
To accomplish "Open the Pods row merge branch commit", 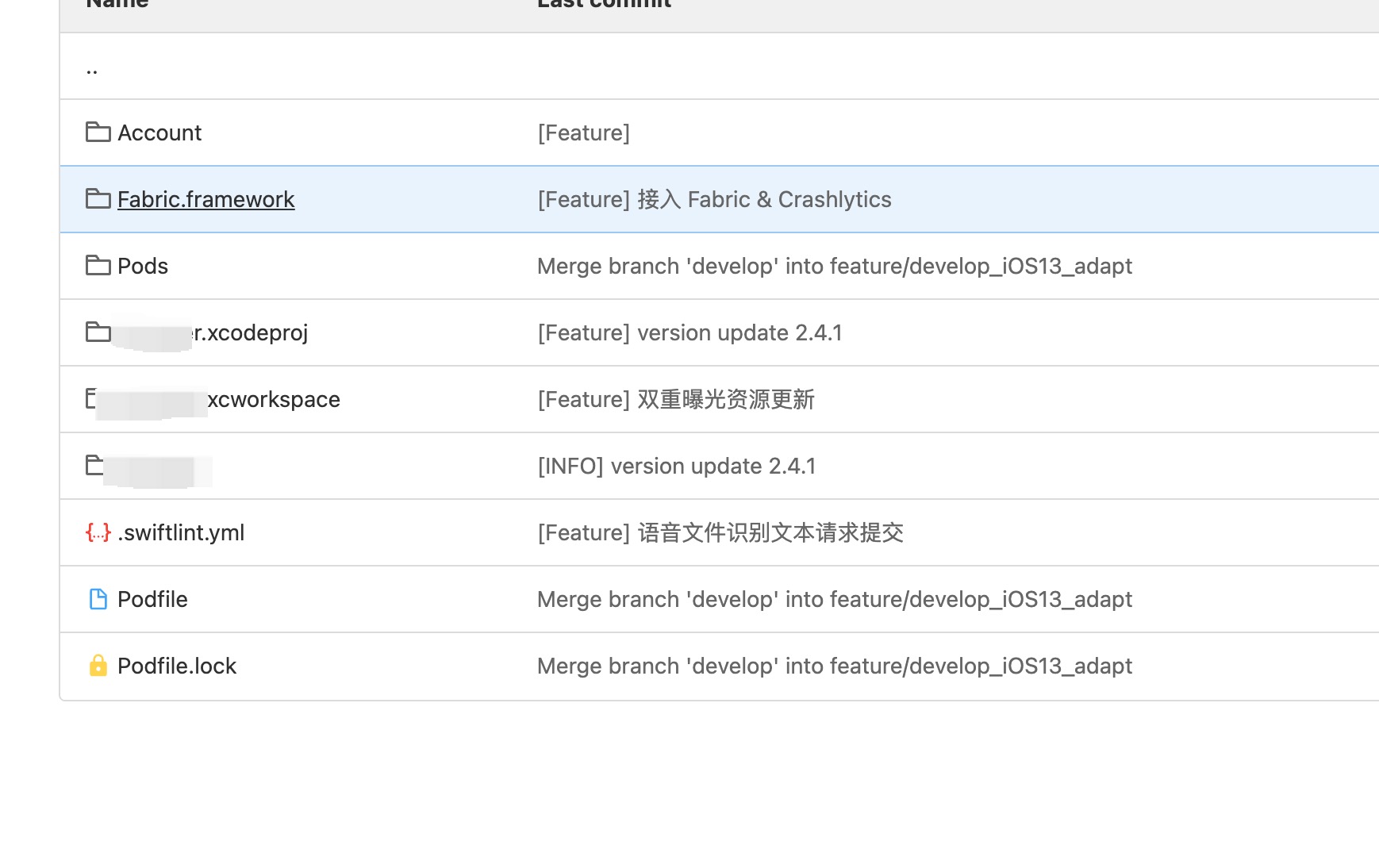I will point(835,266).
